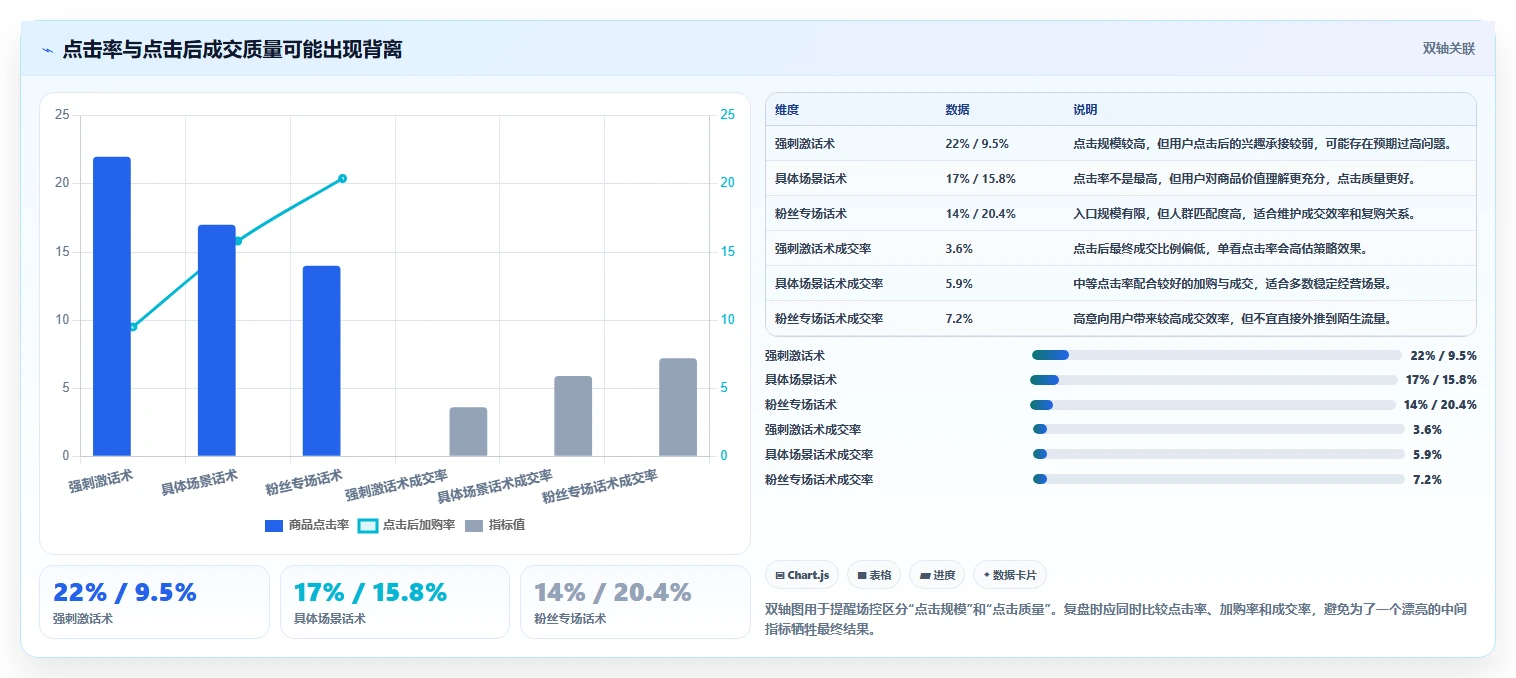1516x678 pixels.
Task: Click the gray bar for 粉丝专场话术成交率
Action: tap(678, 407)
